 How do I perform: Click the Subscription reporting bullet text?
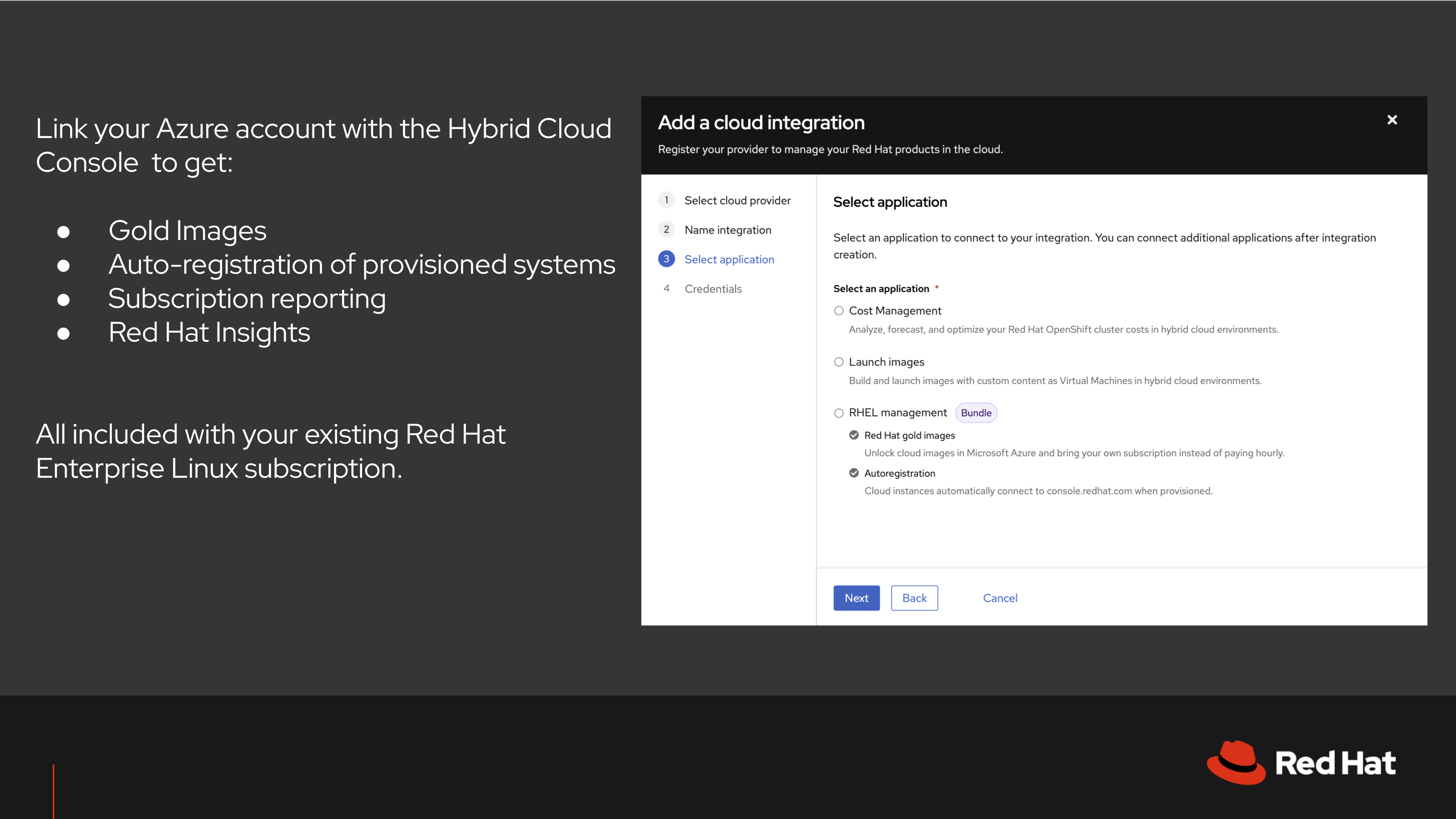[x=247, y=298]
